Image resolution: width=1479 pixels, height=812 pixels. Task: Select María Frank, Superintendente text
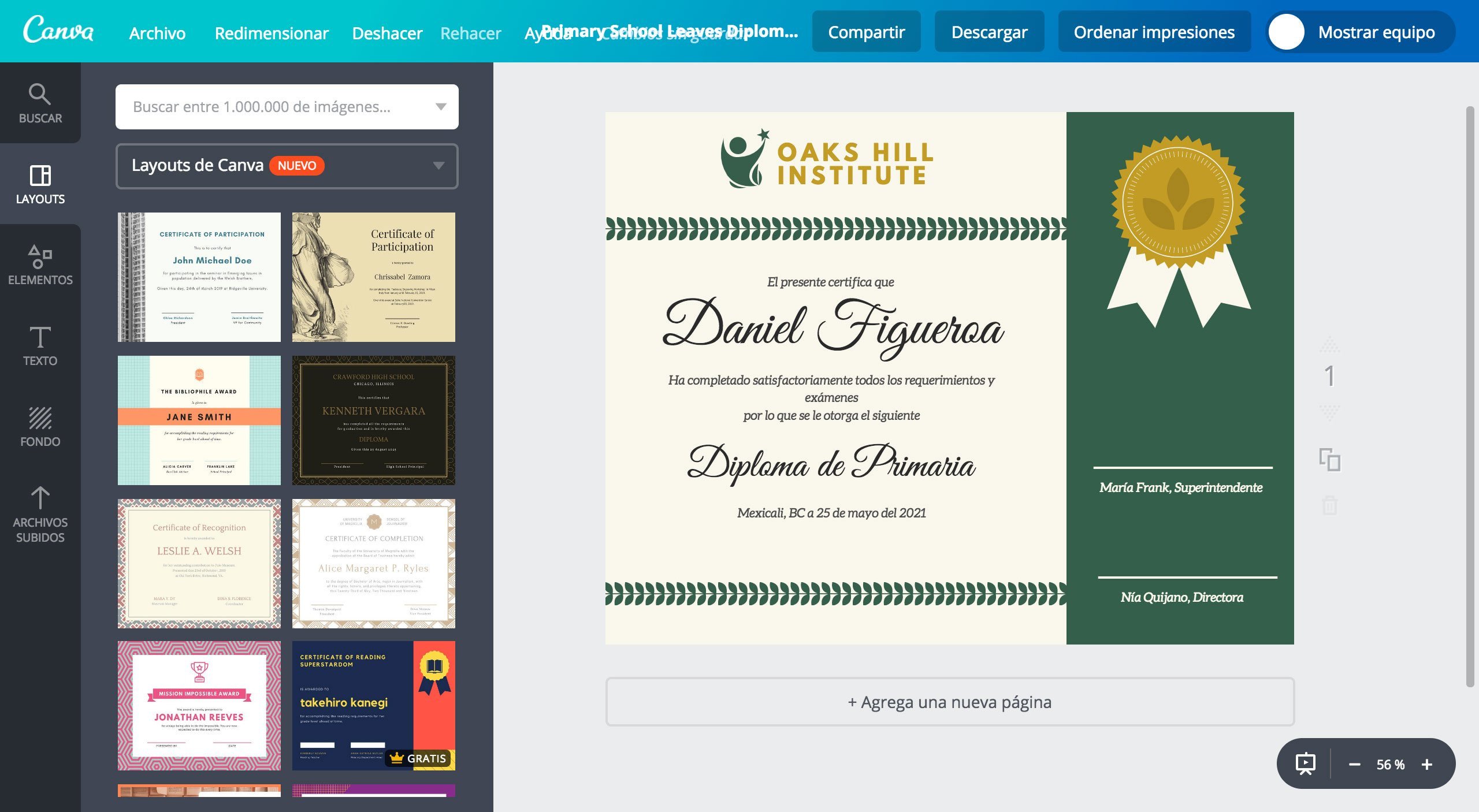[x=1181, y=487]
